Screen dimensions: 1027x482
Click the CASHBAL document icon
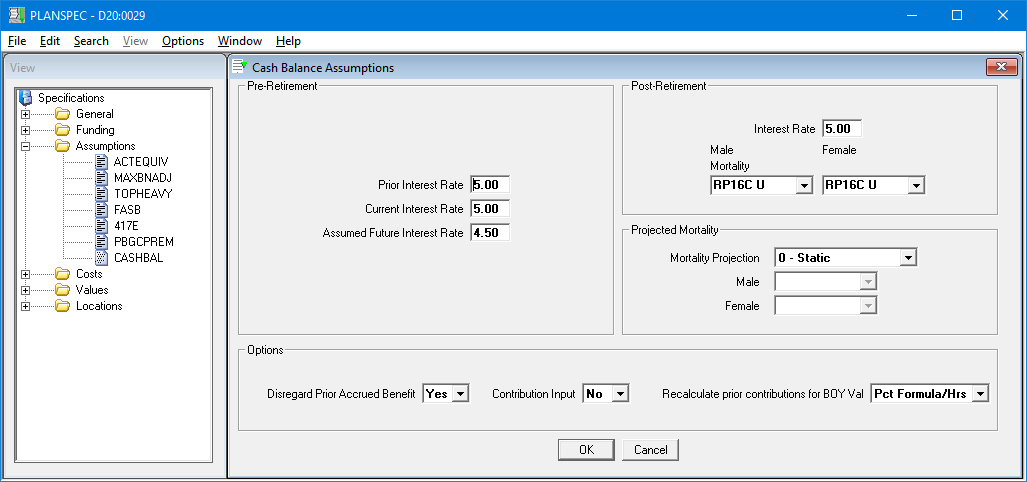[x=102, y=258]
